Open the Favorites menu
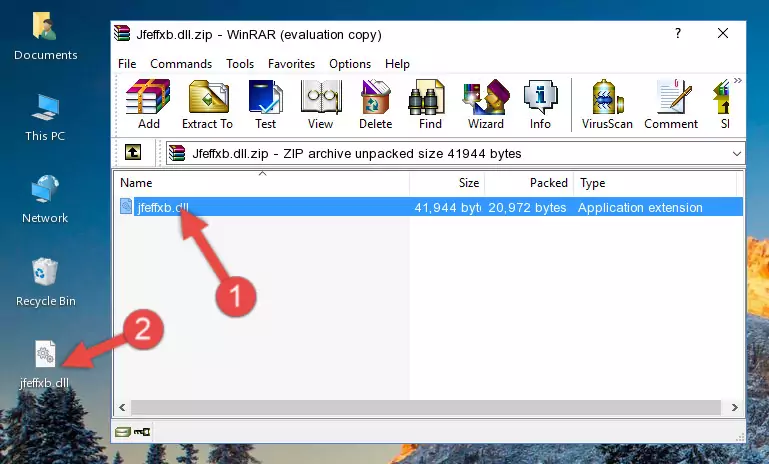769x464 pixels. [291, 64]
